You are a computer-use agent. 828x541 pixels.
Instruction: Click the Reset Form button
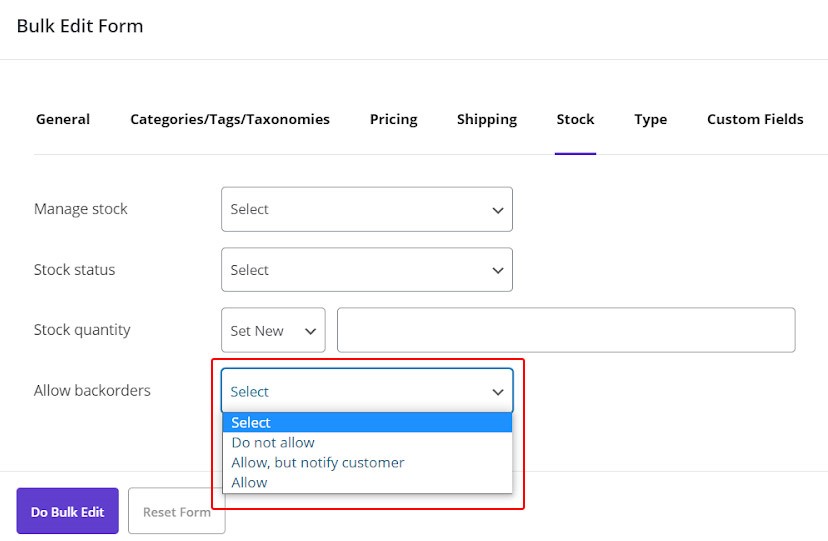click(177, 512)
